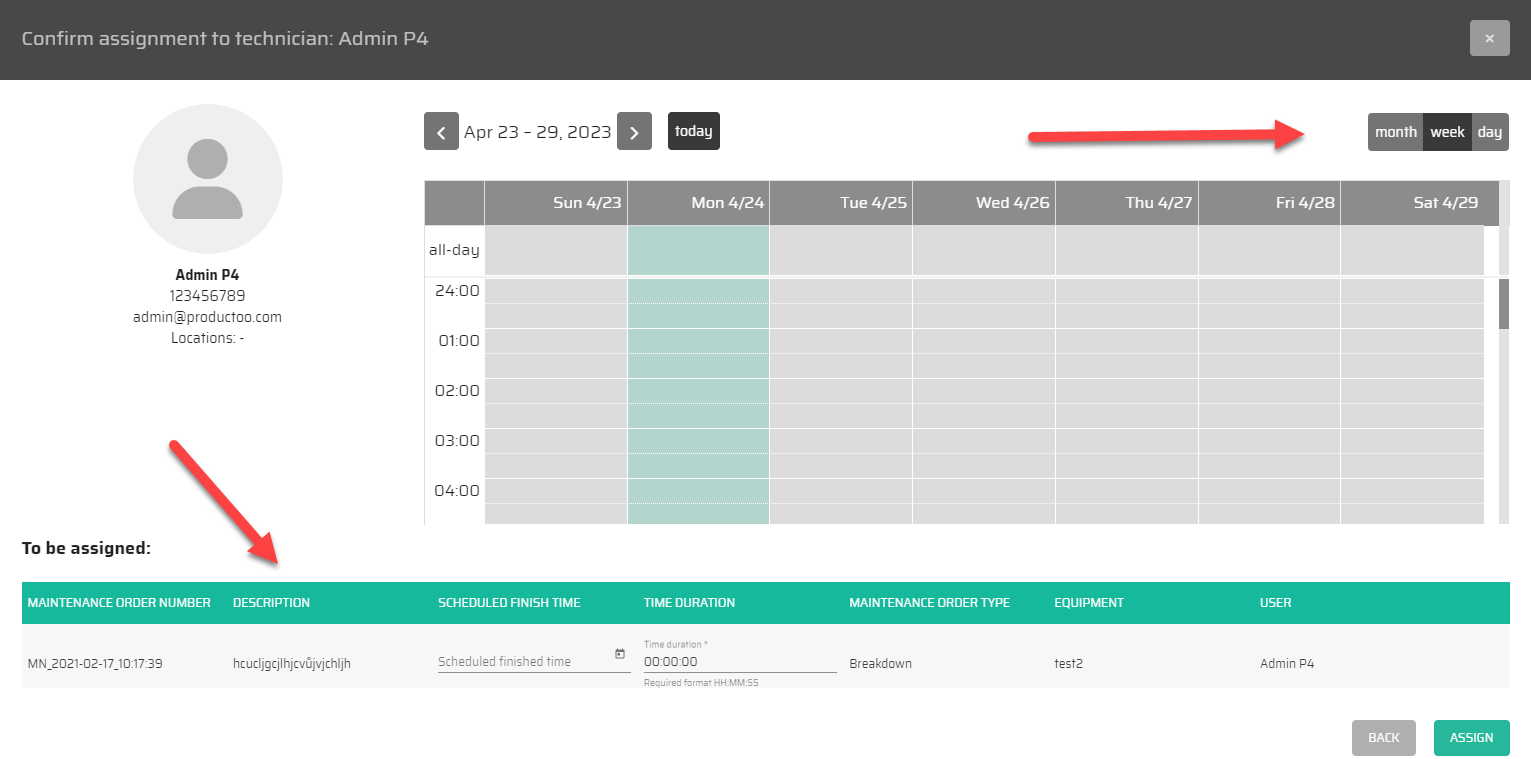Switch calendar to month view
The image size is (1531, 759).
point(1395,132)
